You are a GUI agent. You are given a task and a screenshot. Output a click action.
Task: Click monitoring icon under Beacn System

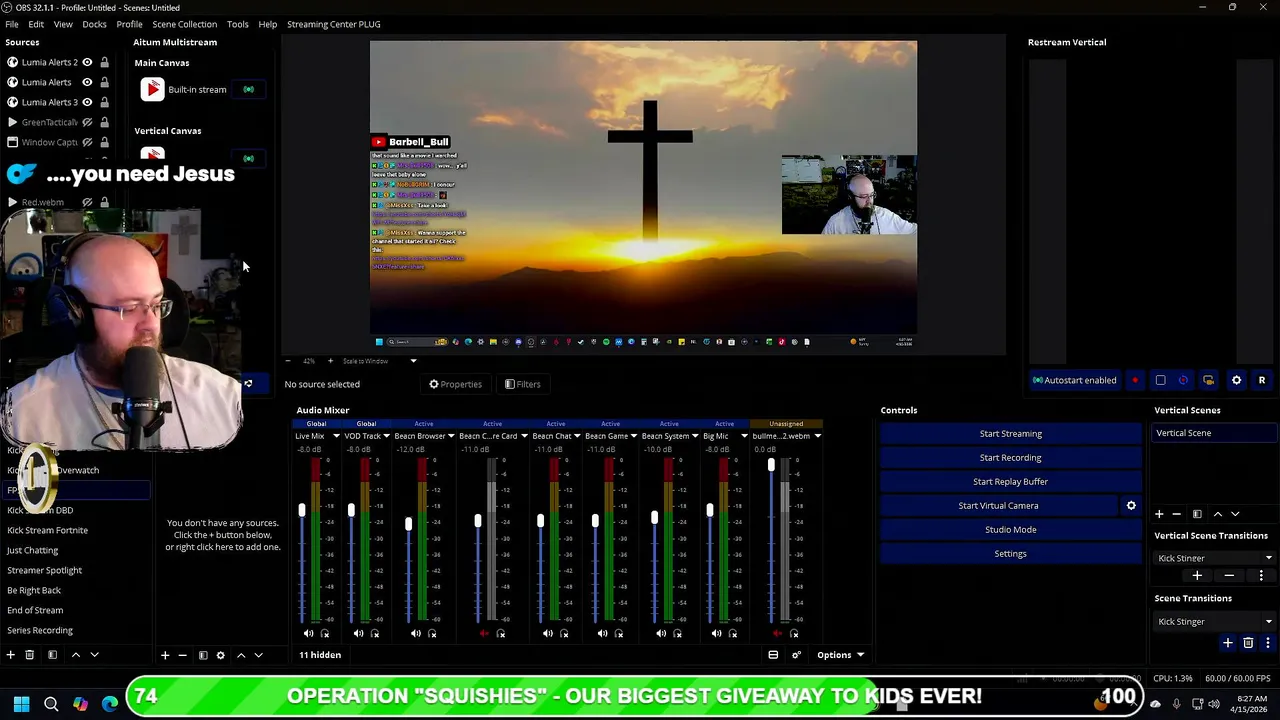(x=677, y=633)
